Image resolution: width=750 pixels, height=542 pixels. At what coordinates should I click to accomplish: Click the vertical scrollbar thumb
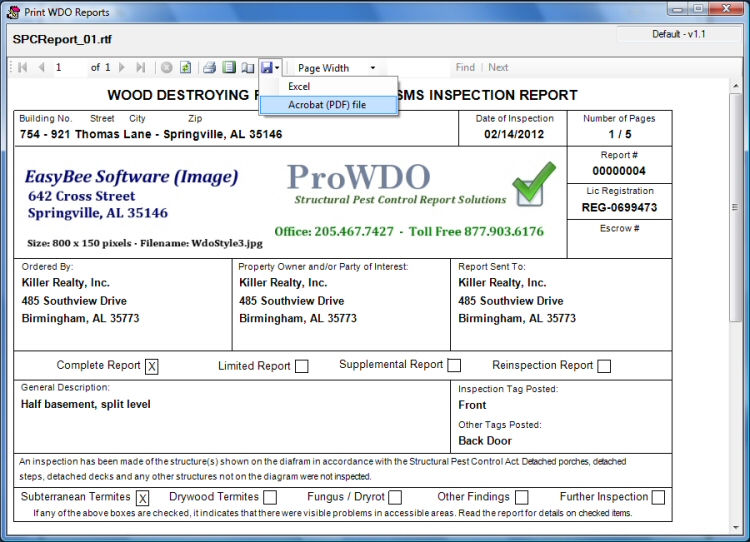pyautogui.click(x=735, y=208)
